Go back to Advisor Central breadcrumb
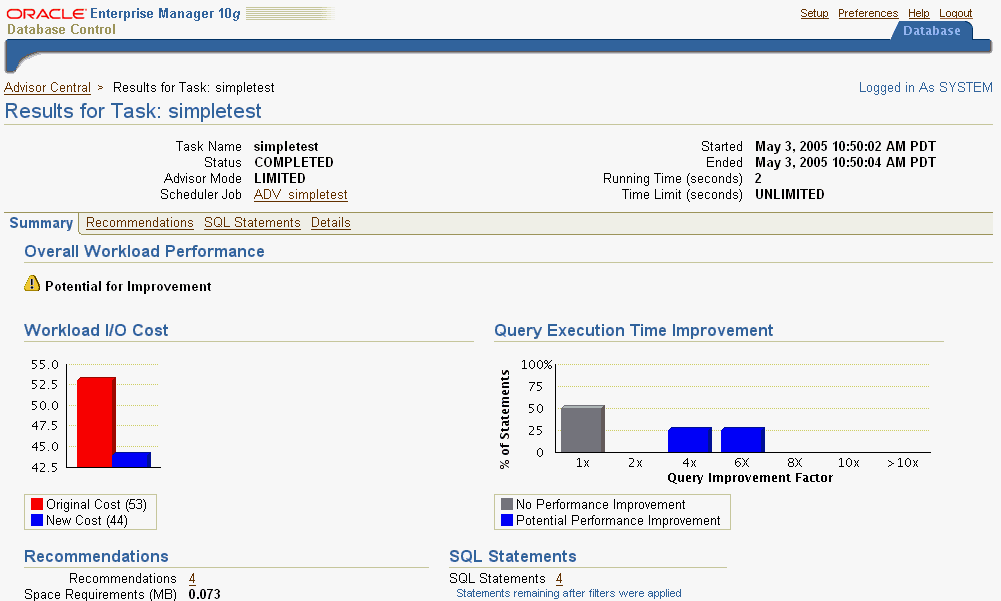This screenshot has width=1001, height=601. pos(47,88)
